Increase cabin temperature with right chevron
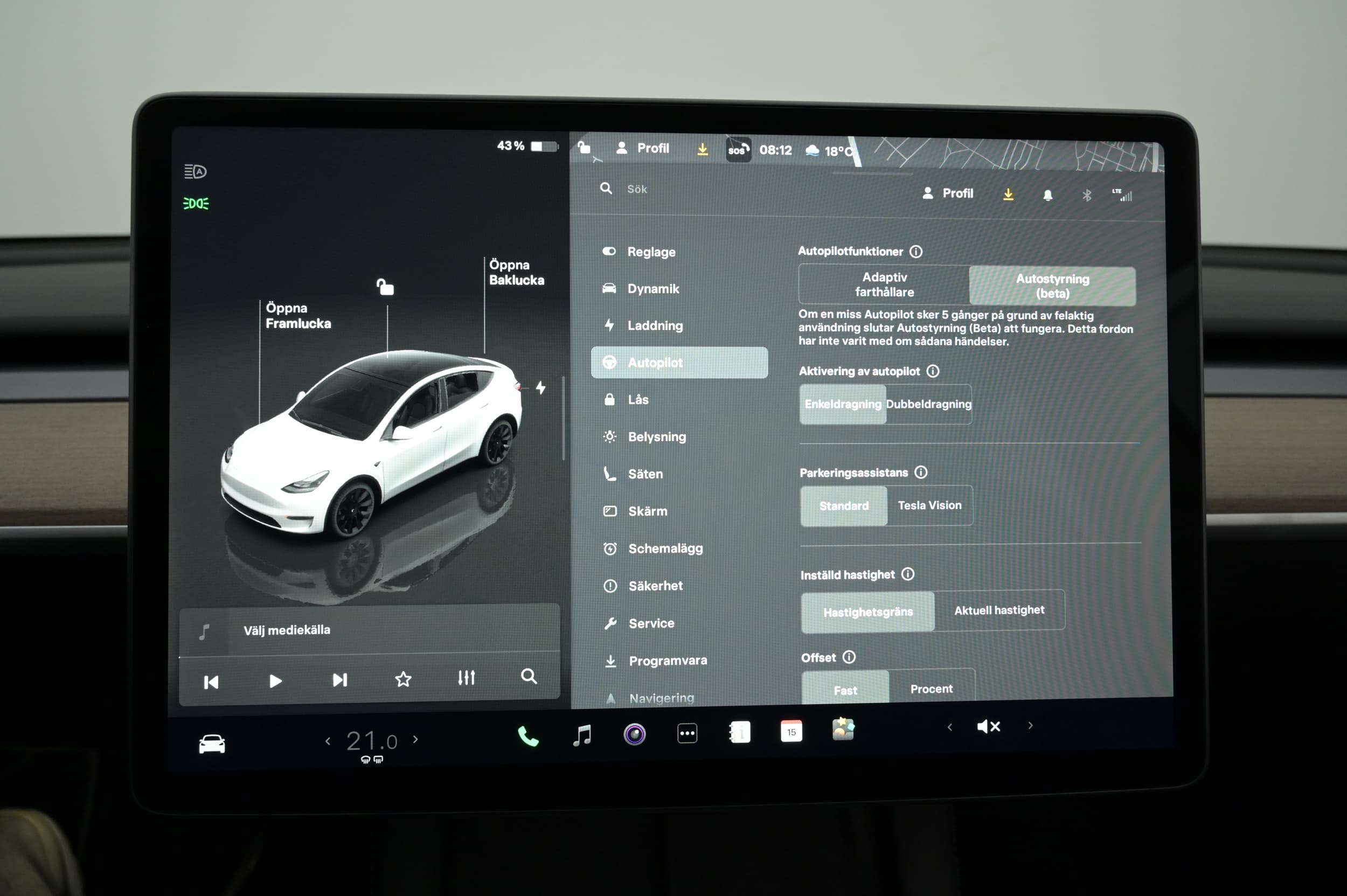This screenshot has width=1347, height=896. (x=415, y=739)
